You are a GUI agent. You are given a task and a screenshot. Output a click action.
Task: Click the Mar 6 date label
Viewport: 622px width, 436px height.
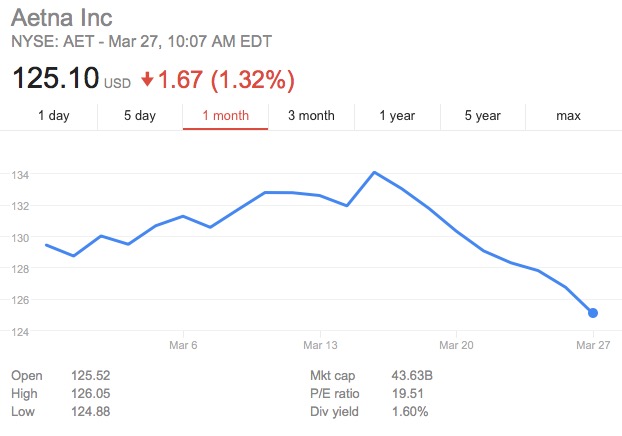tap(183, 344)
